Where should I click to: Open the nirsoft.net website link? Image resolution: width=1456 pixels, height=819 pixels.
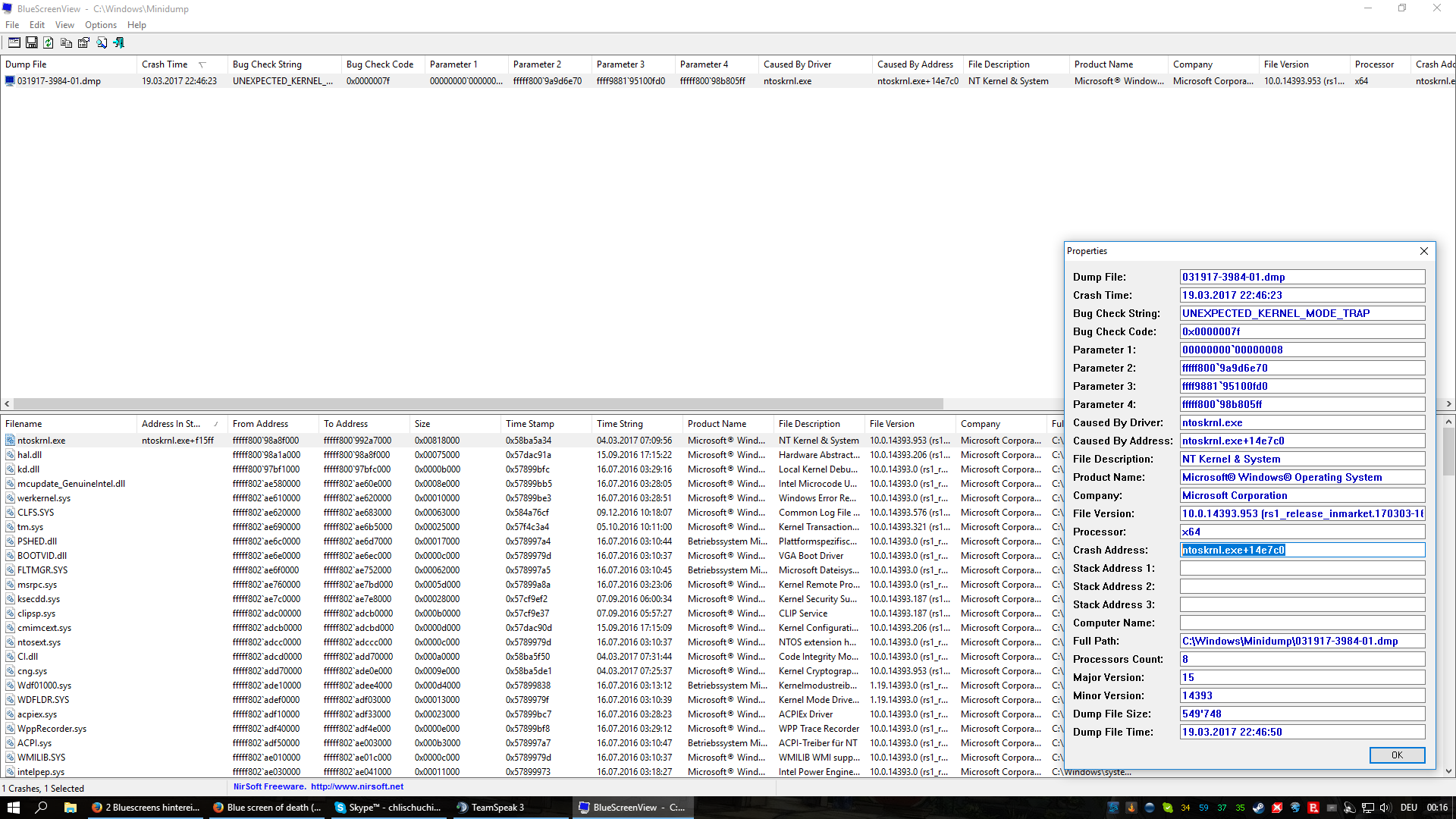pos(356,786)
